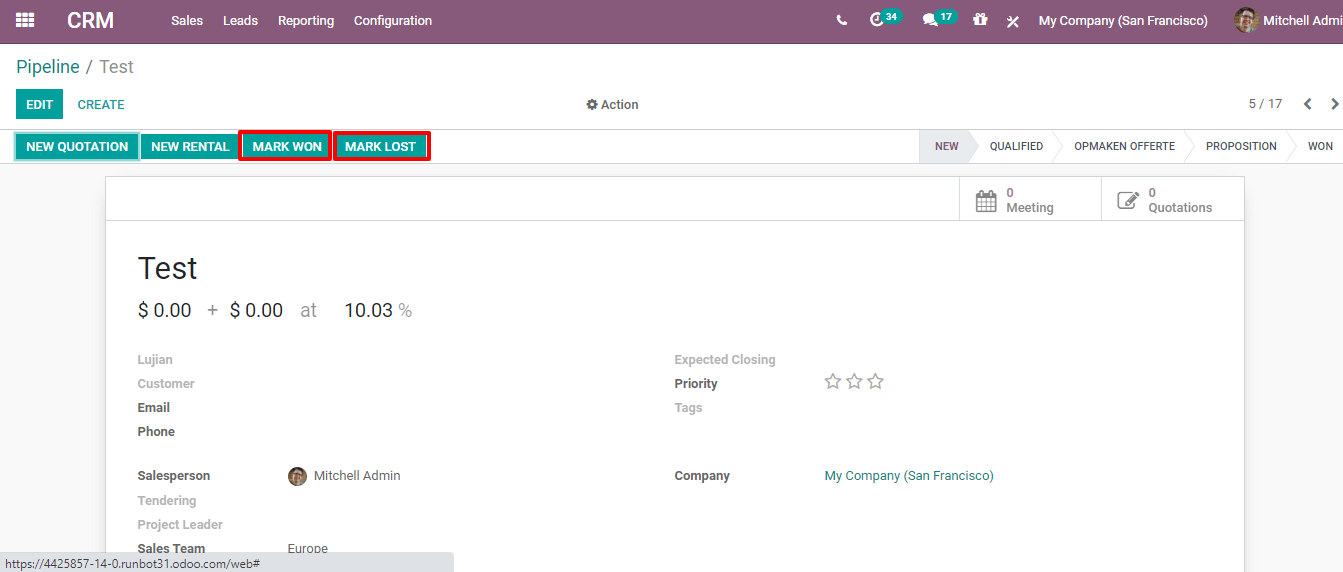
Task: Open the Action gear dropdown
Action: pos(612,104)
